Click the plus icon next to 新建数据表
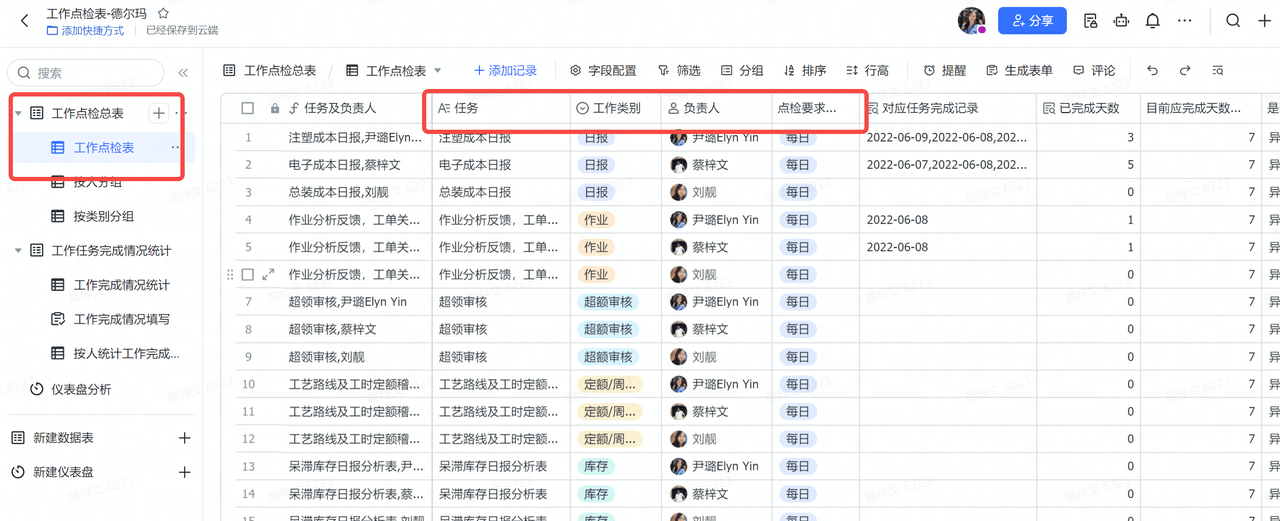 coord(184,438)
